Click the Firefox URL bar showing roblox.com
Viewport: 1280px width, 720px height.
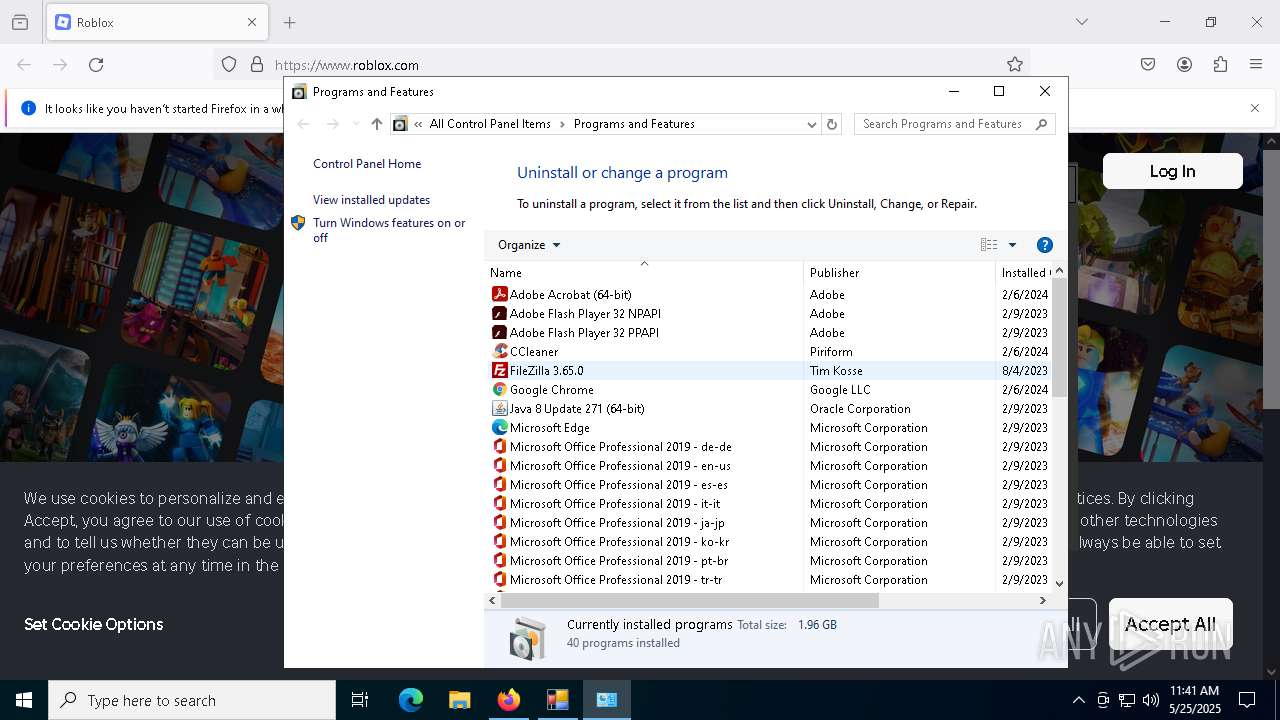click(620, 65)
